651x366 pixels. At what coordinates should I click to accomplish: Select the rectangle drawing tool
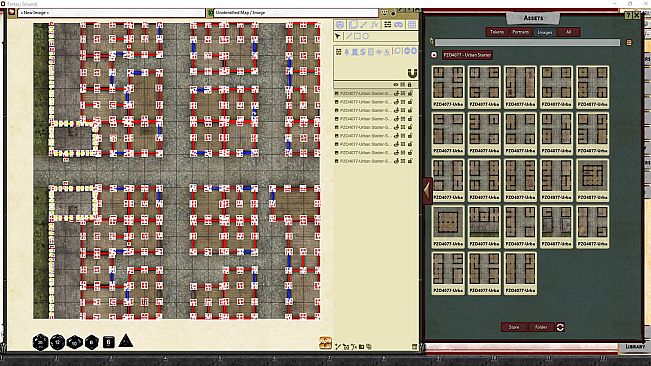[x=357, y=36]
